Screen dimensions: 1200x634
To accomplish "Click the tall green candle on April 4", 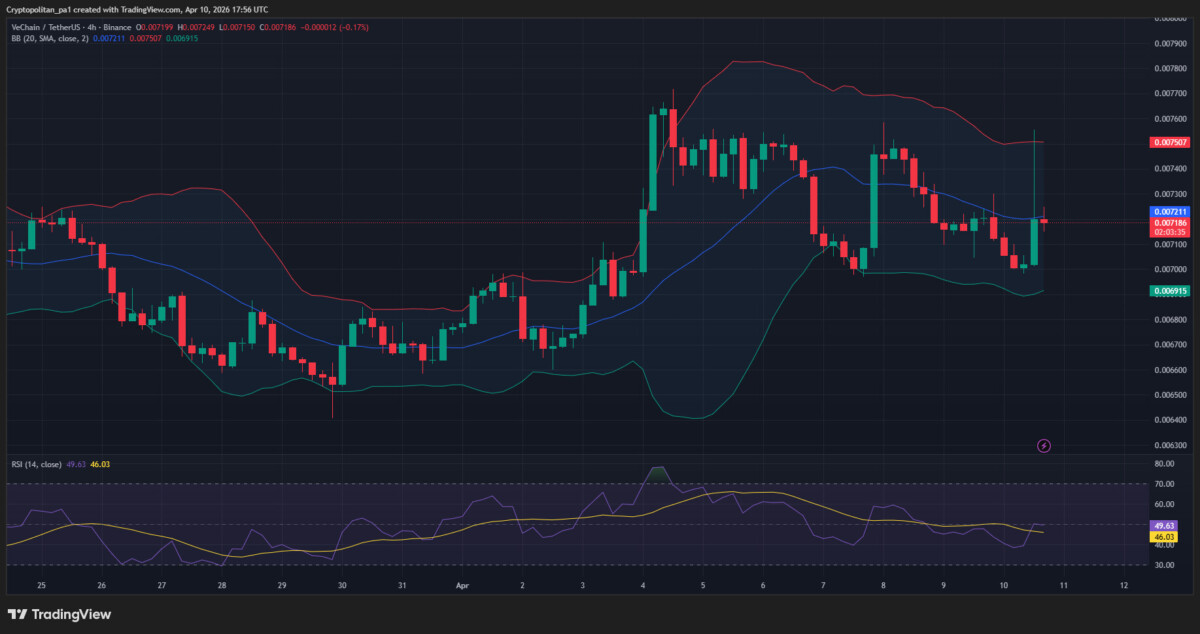I will pyautogui.click(x=653, y=160).
